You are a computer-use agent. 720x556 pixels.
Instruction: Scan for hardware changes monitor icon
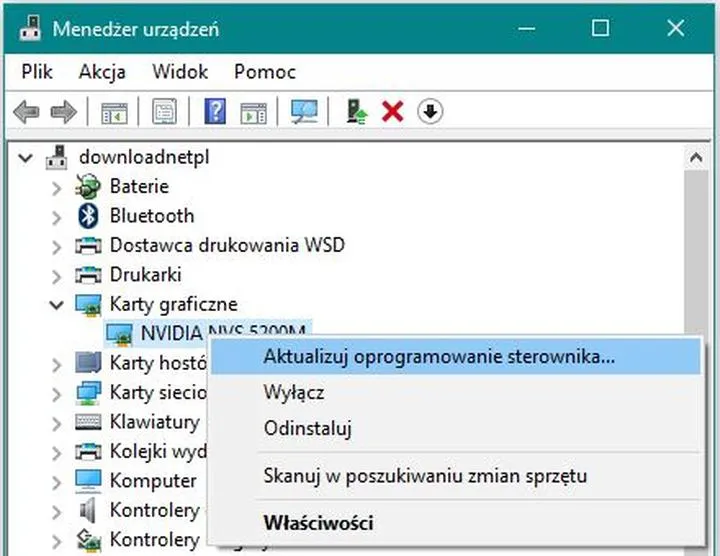[304, 112]
